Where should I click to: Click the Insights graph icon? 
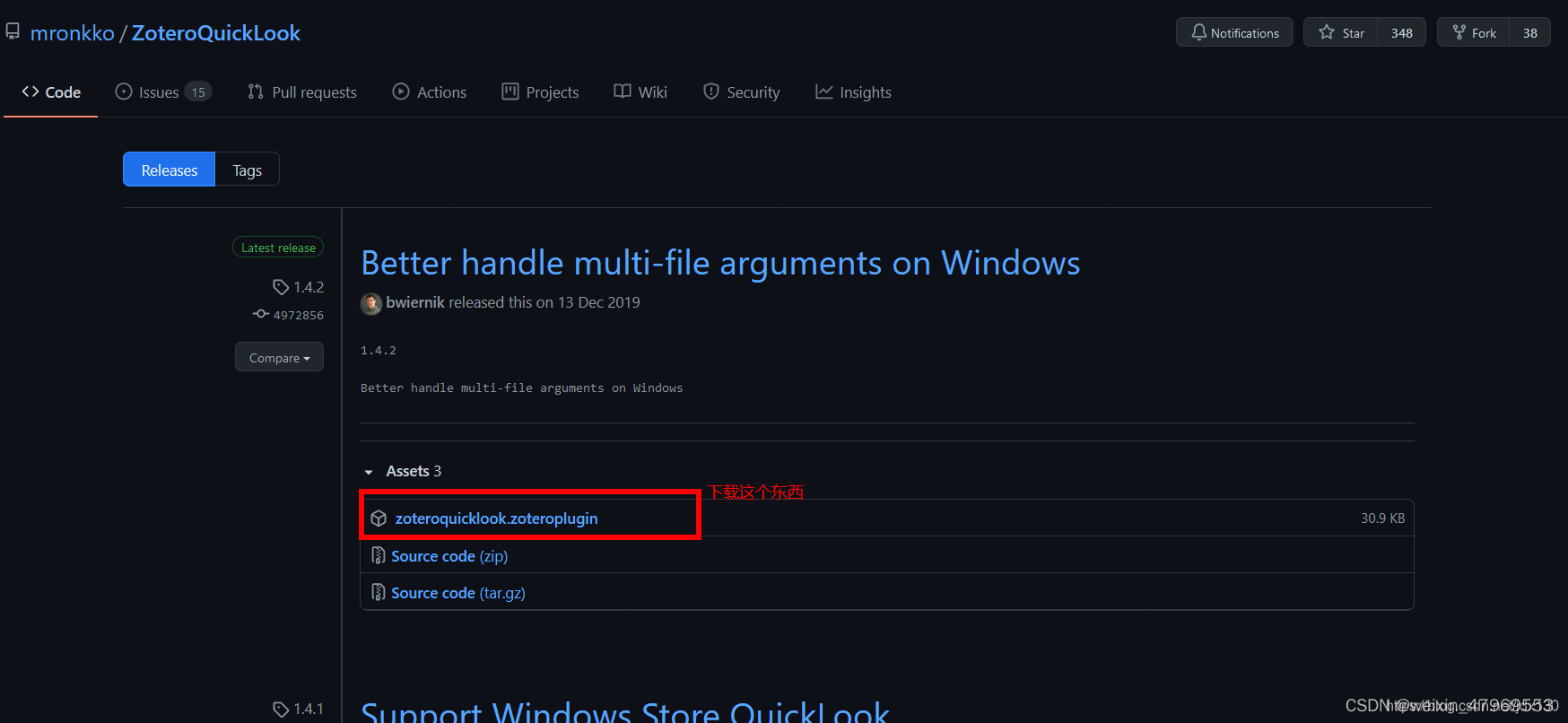click(x=824, y=91)
